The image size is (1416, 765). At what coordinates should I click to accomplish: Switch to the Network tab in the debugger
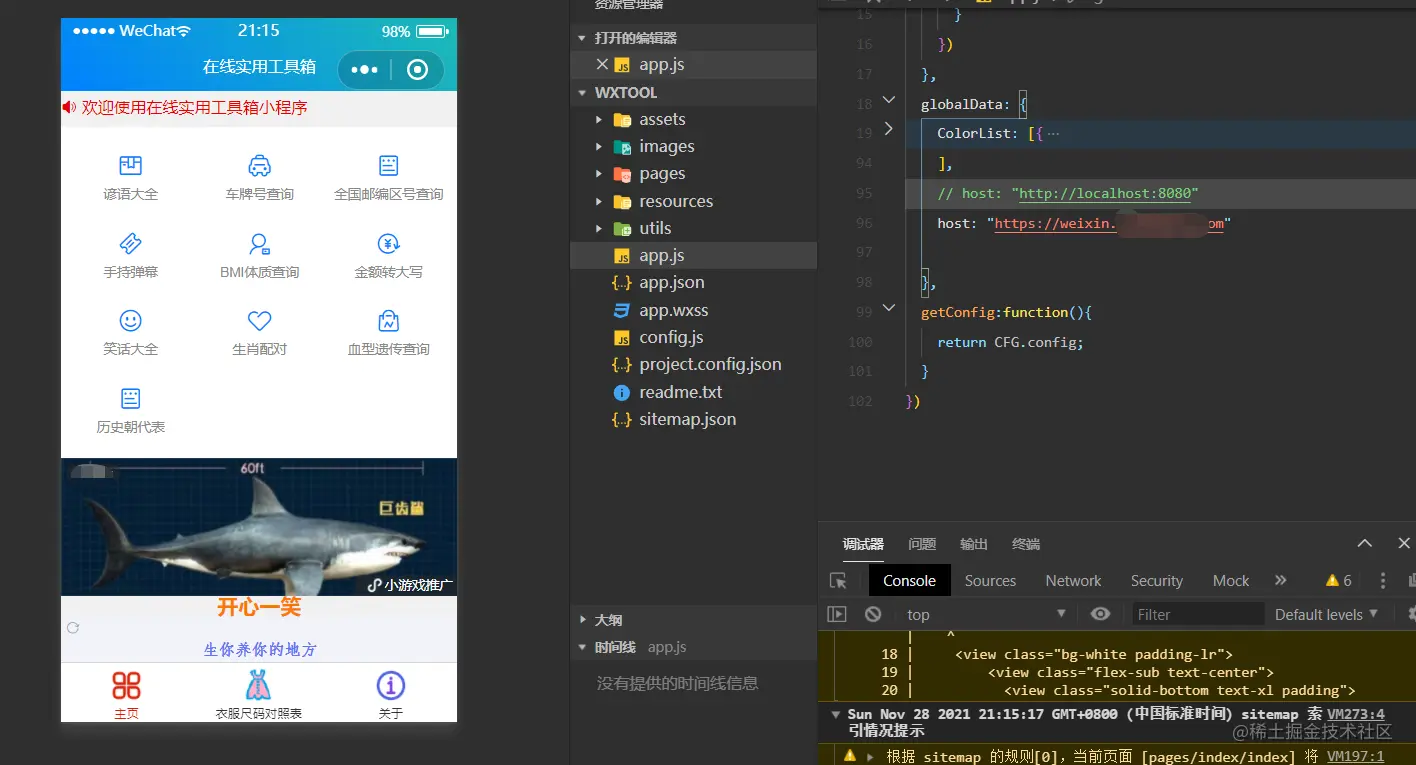point(1072,580)
